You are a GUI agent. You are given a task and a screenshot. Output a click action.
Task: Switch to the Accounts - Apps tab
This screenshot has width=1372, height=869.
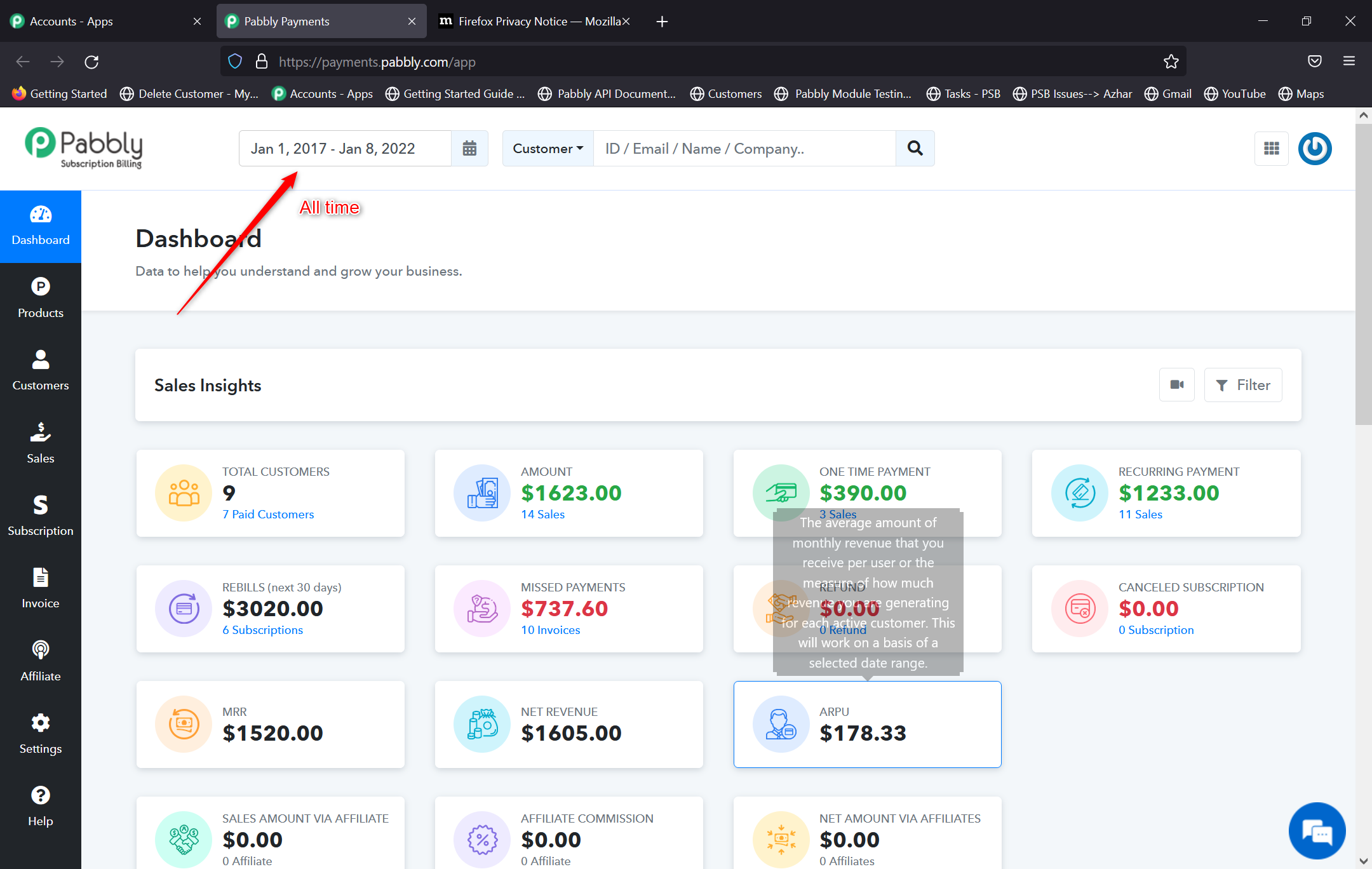coord(106,22)
